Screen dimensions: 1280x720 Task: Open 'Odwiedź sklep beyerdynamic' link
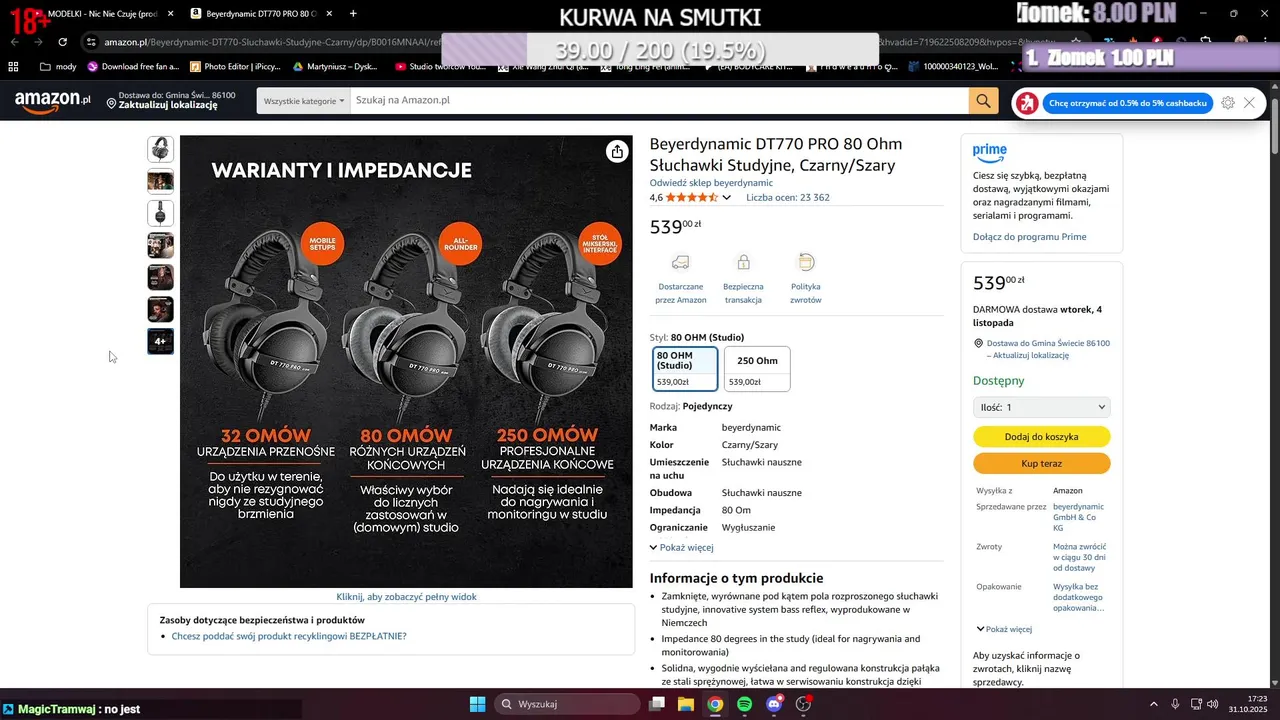pos(711,183)
